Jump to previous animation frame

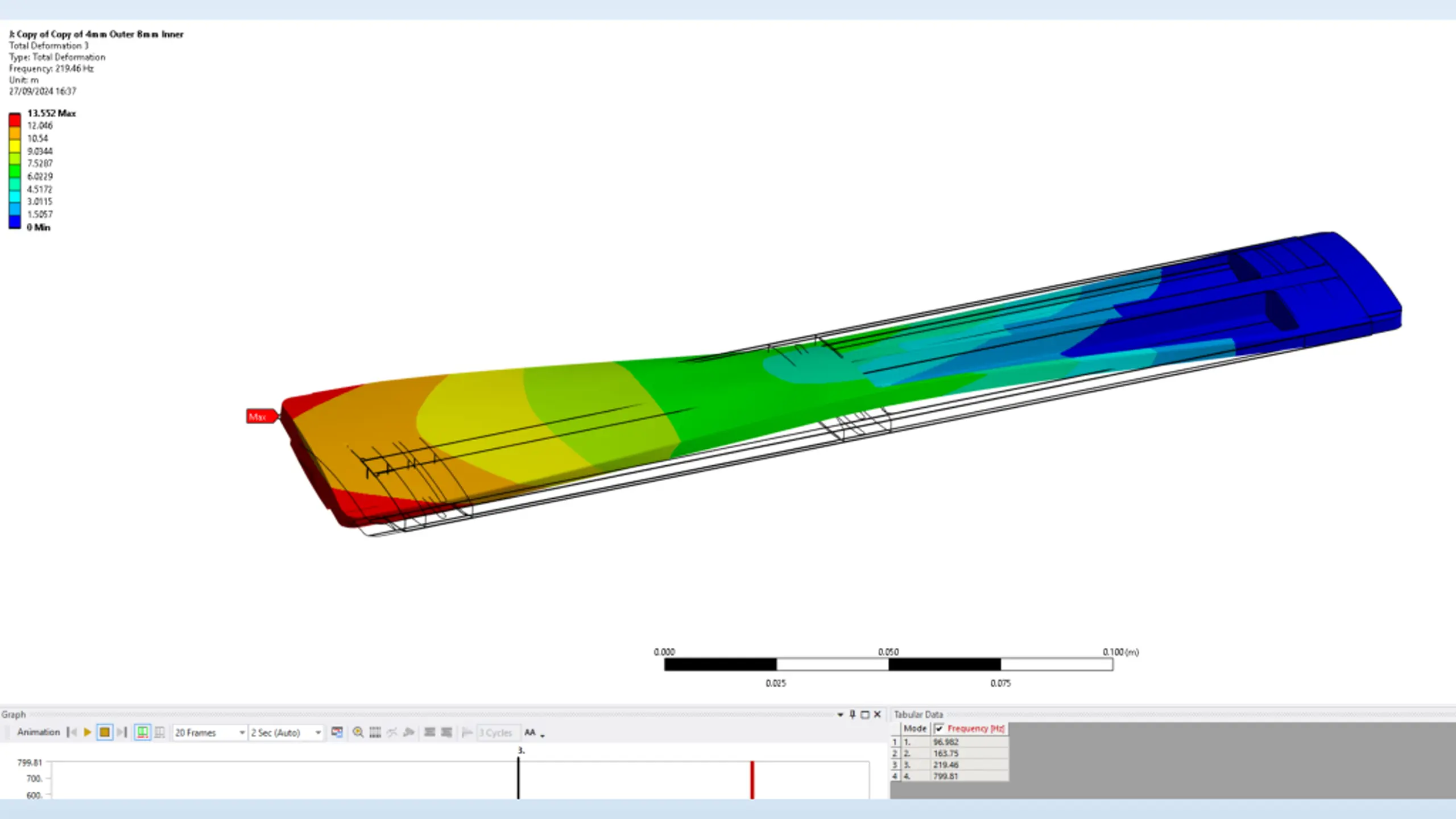72,732
